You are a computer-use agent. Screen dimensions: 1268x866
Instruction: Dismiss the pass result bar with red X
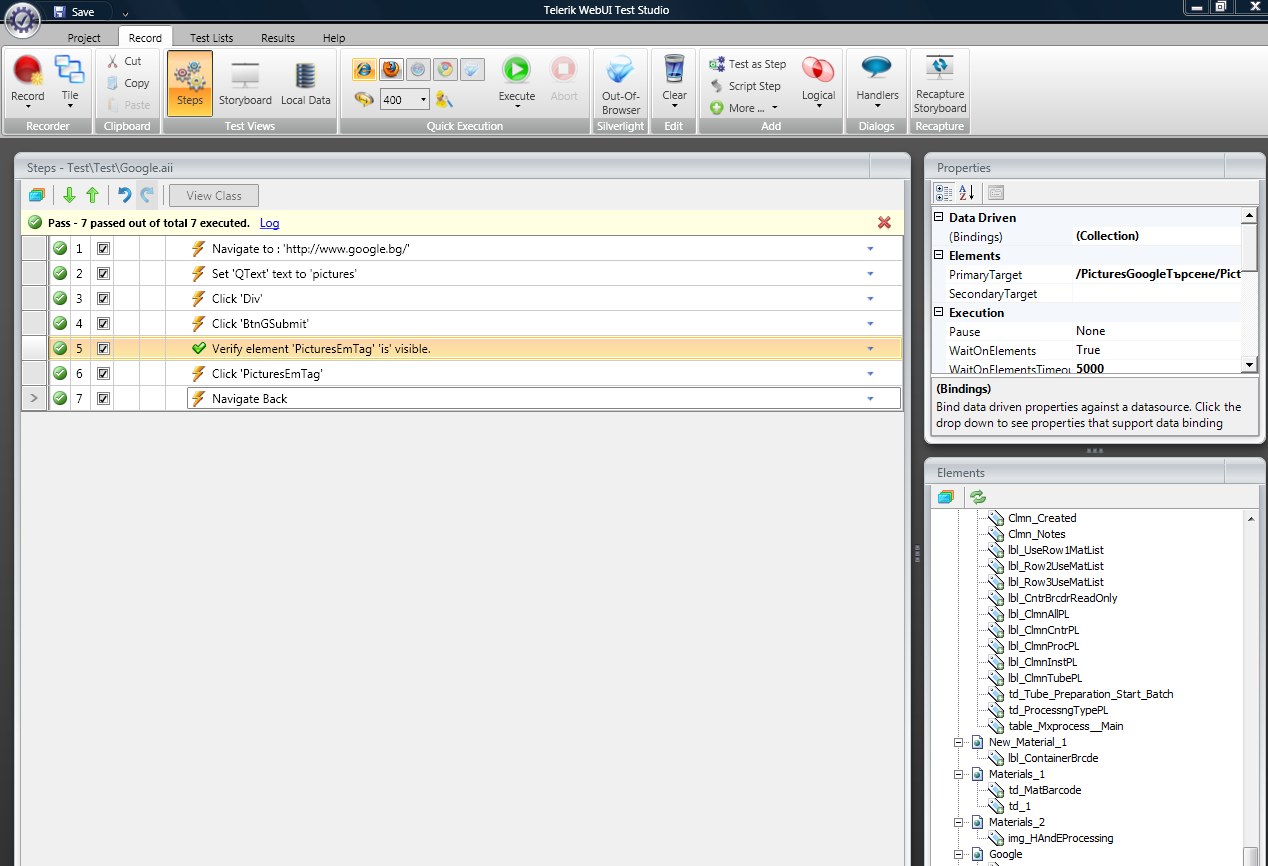tap(884, 222)
